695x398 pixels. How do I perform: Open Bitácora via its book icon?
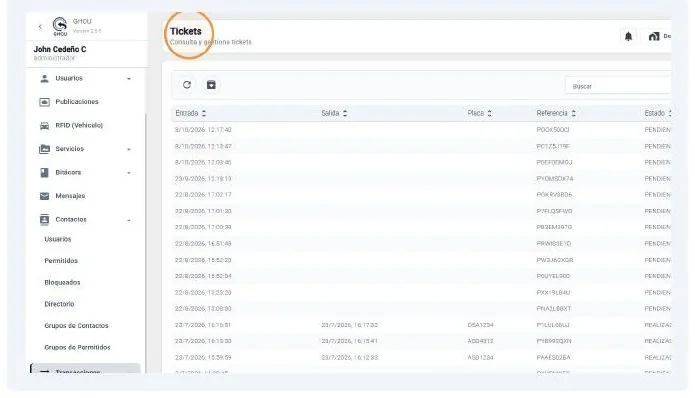(x=44, y=172)
